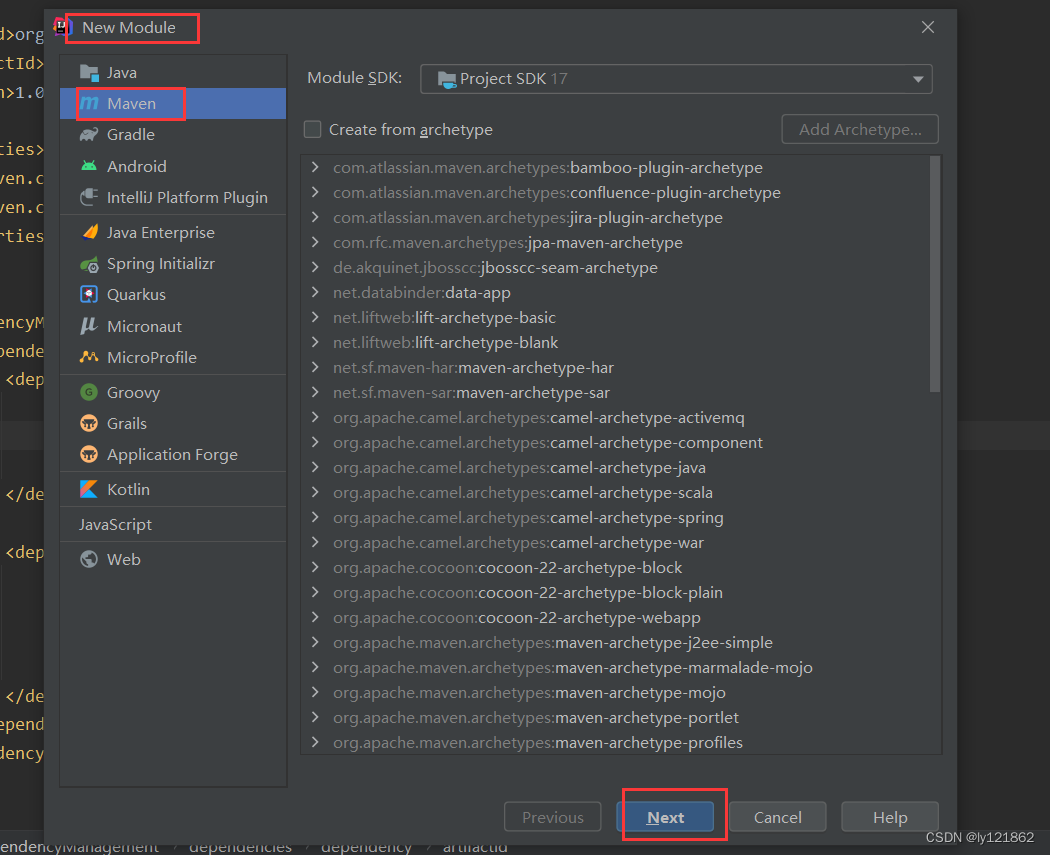Open the Module SDK dropdown
1050x855 pixels.
point(916,79)
